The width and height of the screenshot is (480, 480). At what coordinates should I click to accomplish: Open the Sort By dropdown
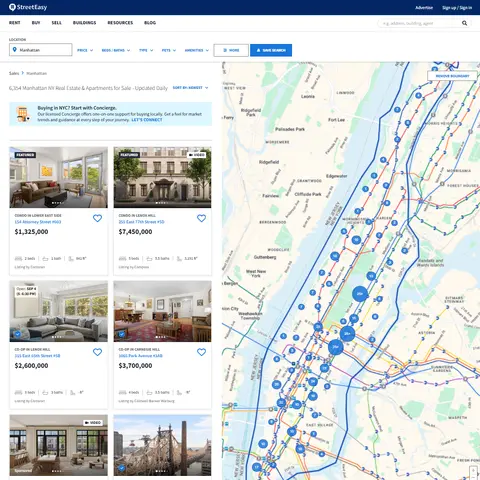click(190, 88)
